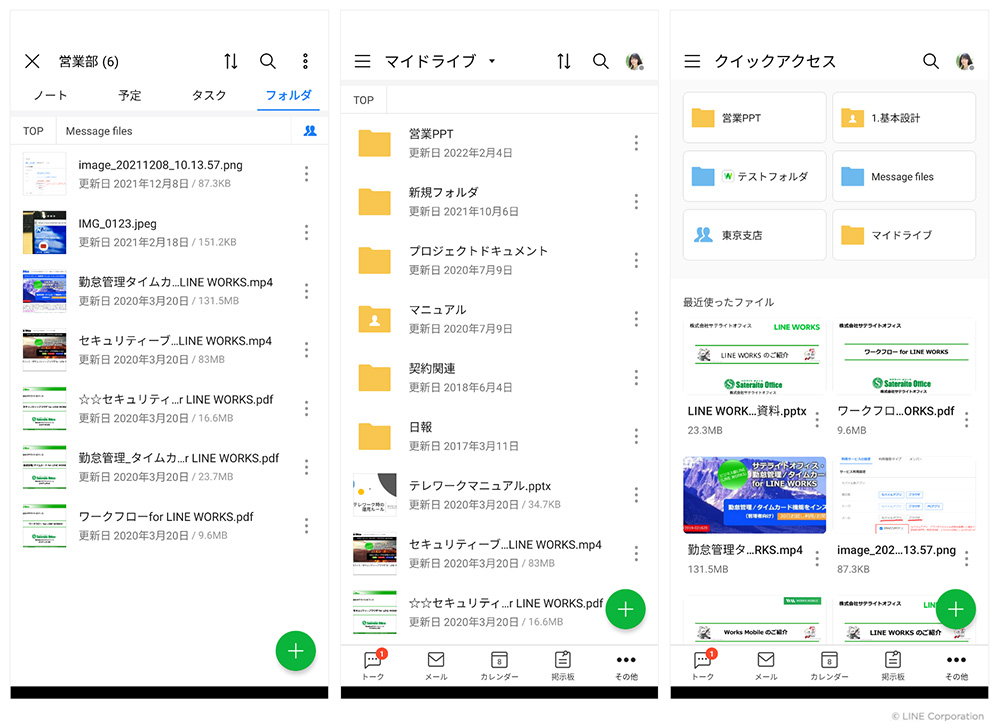
Task: Open options for 勤怠管理タ...RKS.mp4
Action: tap(817, 558)
